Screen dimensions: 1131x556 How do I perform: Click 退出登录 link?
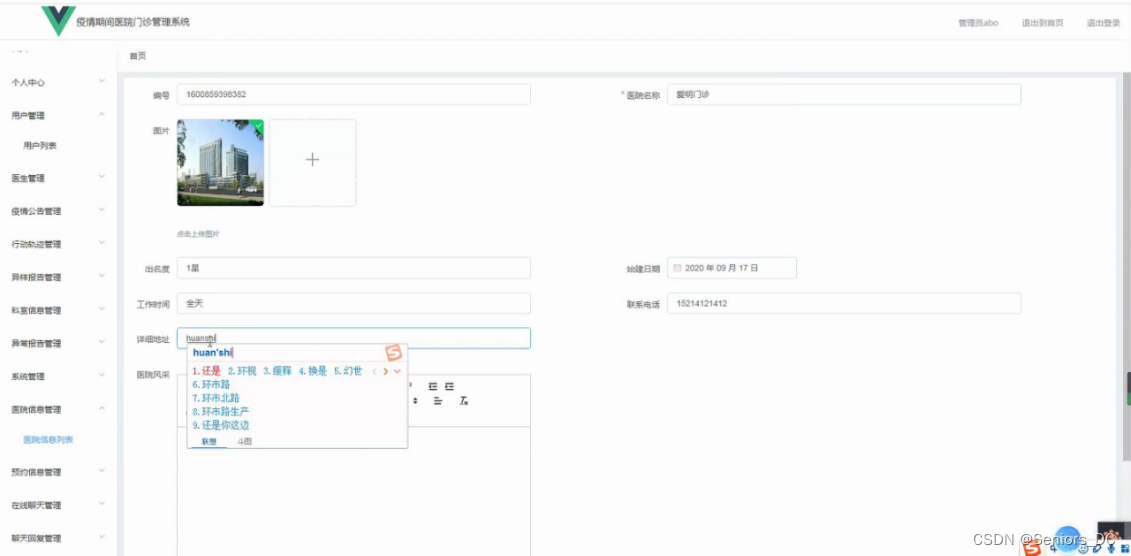pos(1104,23)
